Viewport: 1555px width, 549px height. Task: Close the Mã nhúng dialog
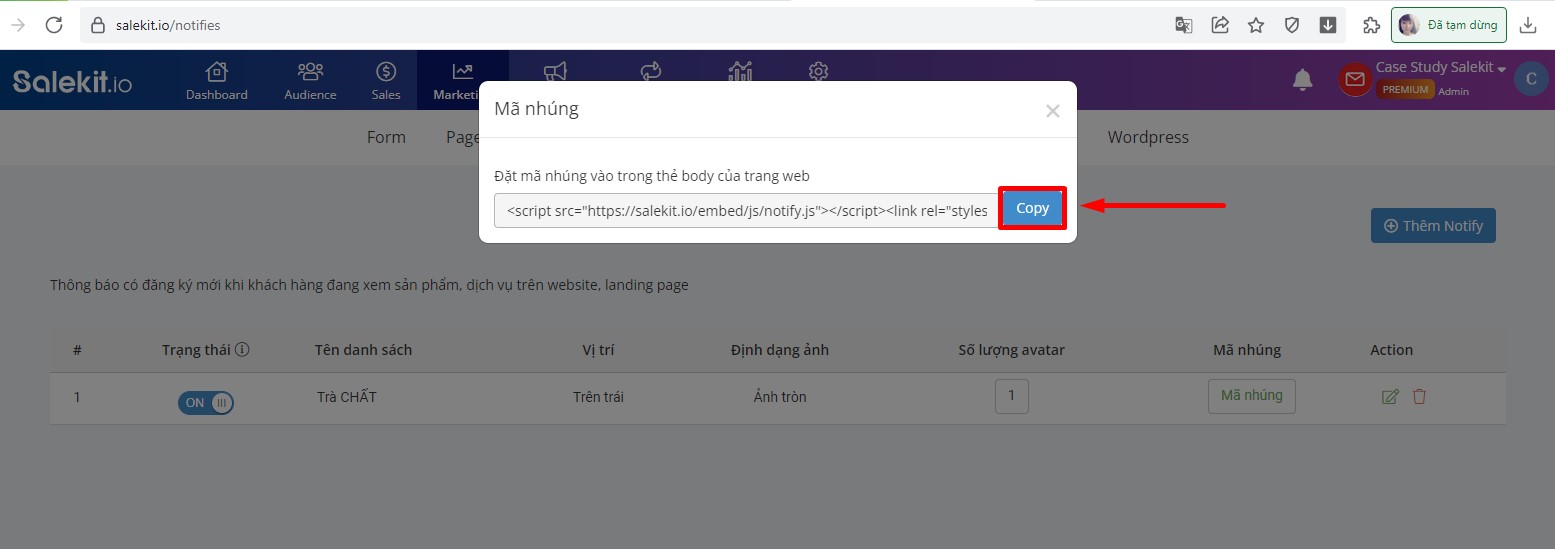click(1052, 111)
